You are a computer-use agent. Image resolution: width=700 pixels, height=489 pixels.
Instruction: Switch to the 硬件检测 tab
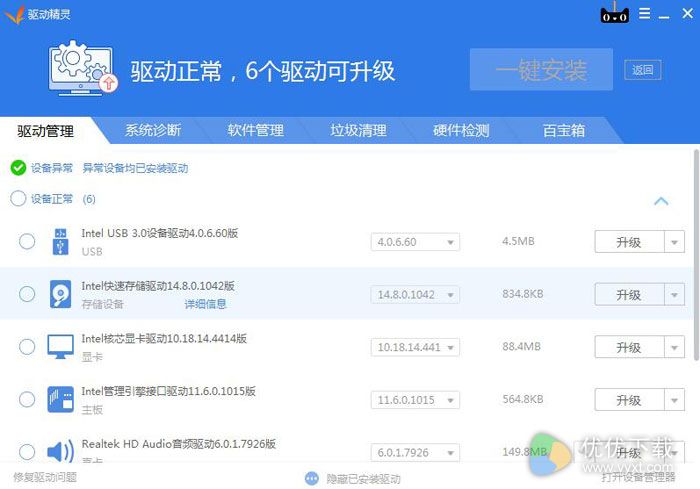tap(461, 130)
